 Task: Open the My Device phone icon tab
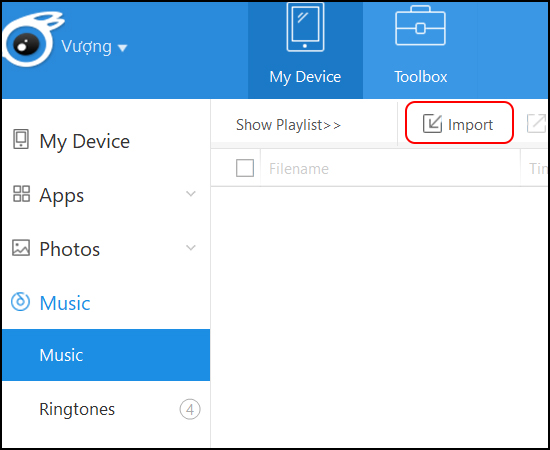[305, 27]
